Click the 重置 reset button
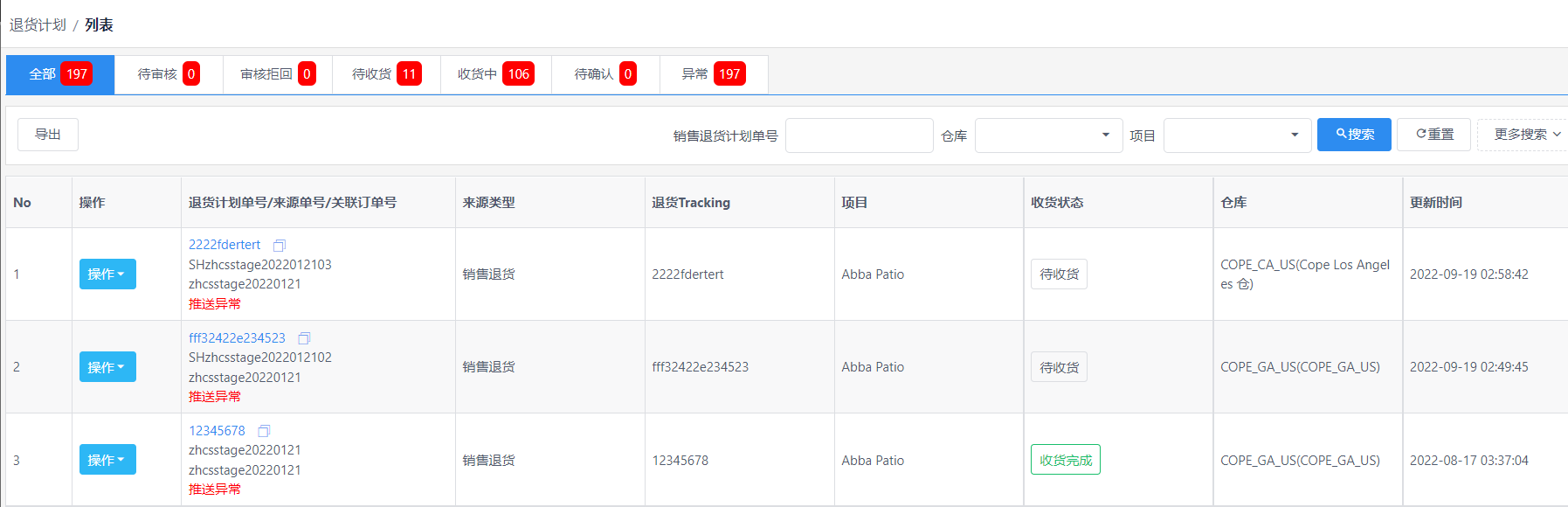The height and width of the screenshot is (507, 1568). pos(1434,135)
